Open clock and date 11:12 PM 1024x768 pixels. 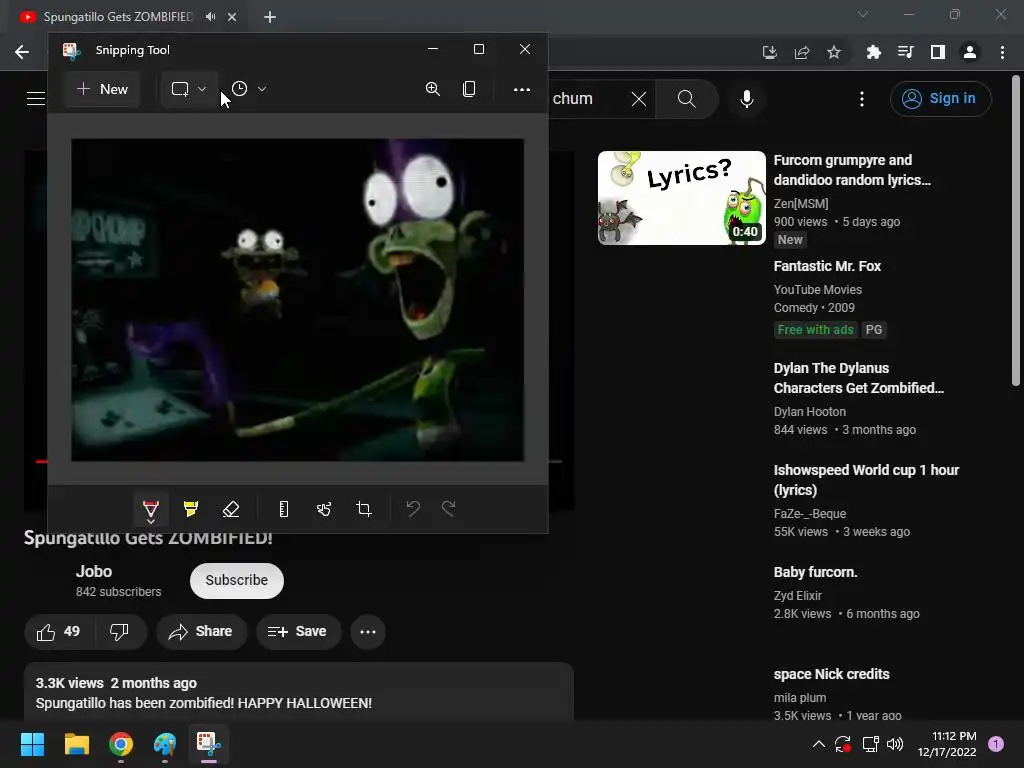(948, 744)
